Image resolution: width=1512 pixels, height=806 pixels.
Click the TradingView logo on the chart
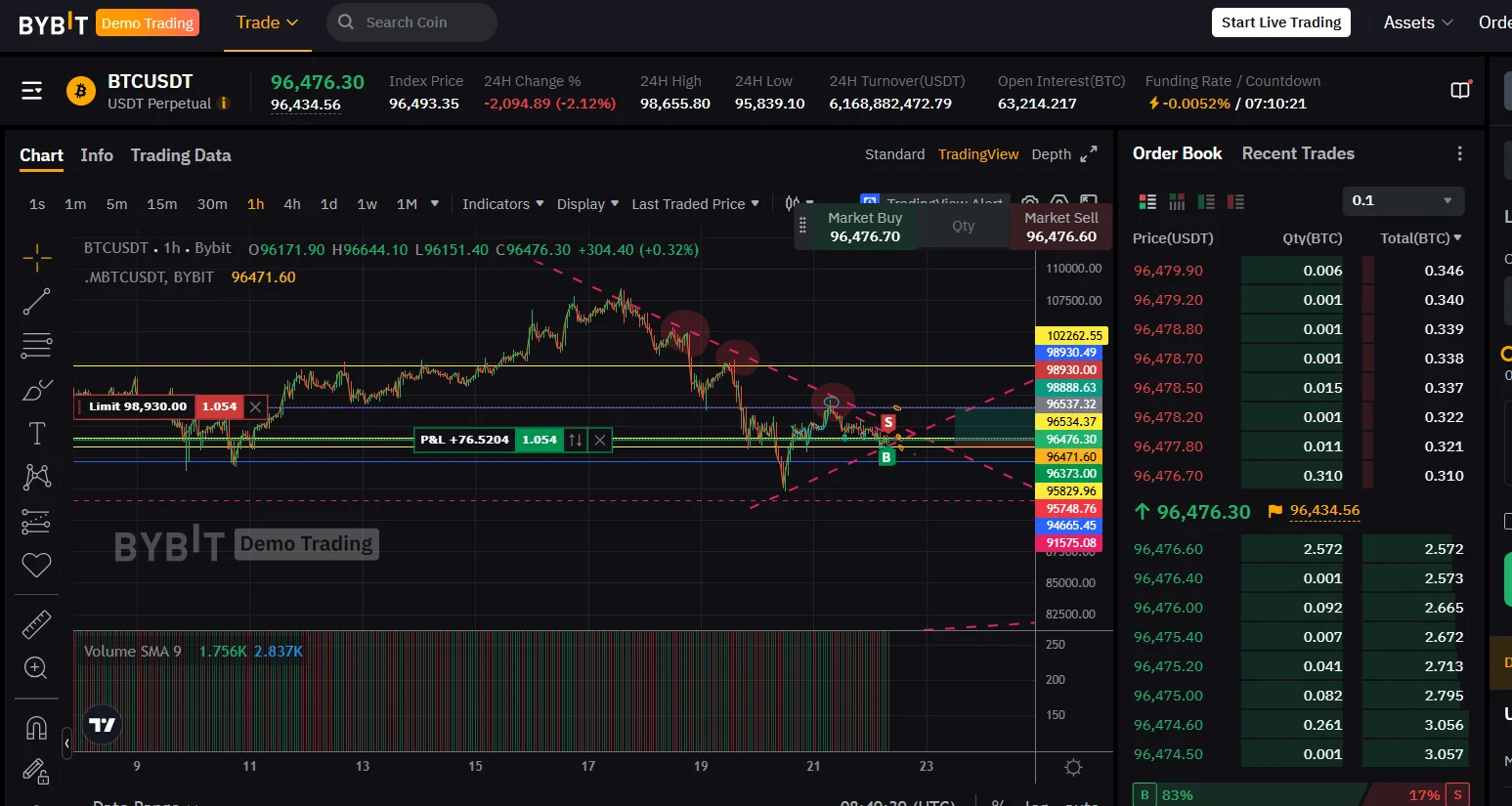(x=103, y=725)
